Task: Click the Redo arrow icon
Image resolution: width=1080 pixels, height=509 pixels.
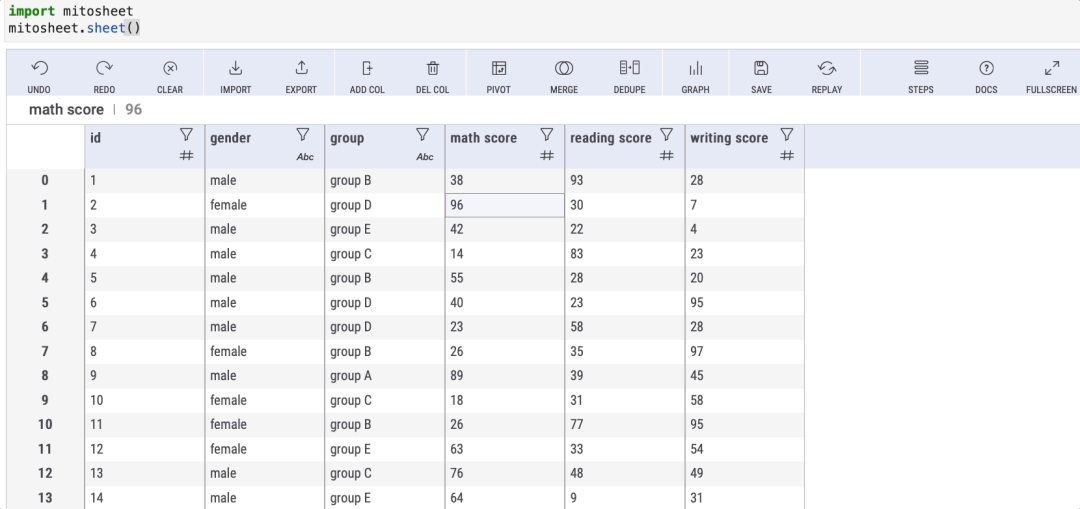Action: click(104, 69)
